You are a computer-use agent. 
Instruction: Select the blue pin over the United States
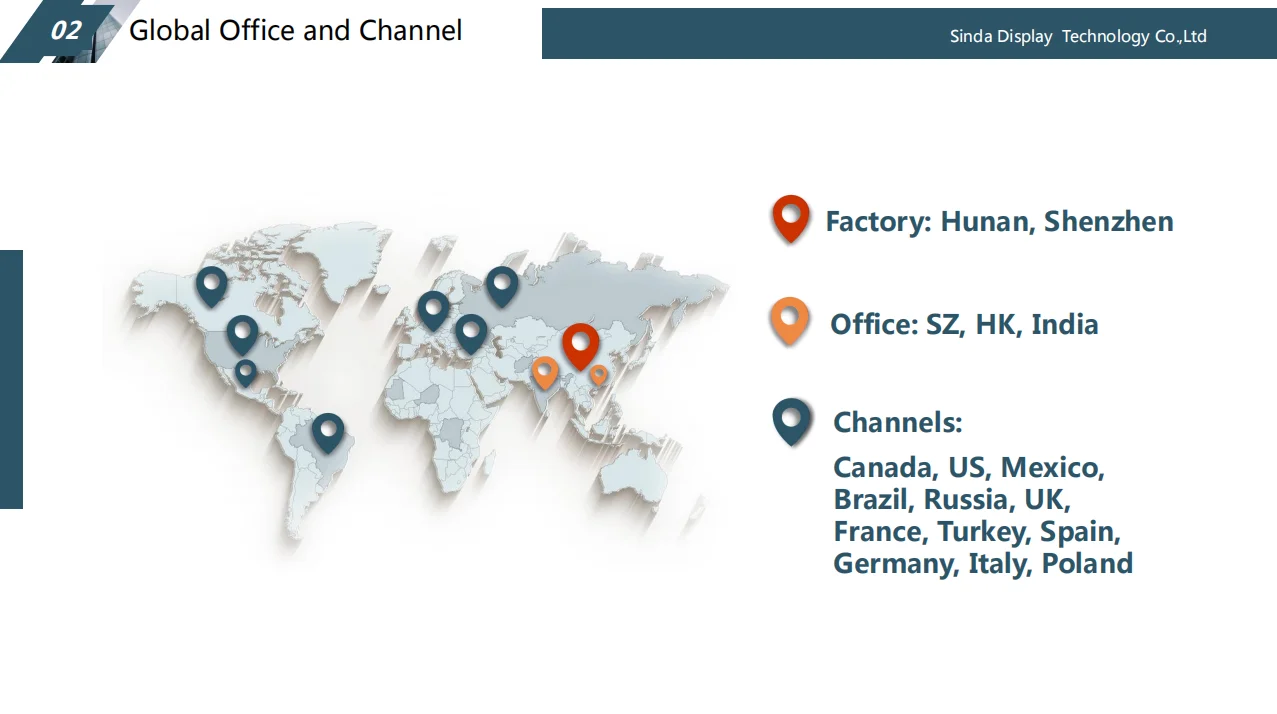pos(242,332)
